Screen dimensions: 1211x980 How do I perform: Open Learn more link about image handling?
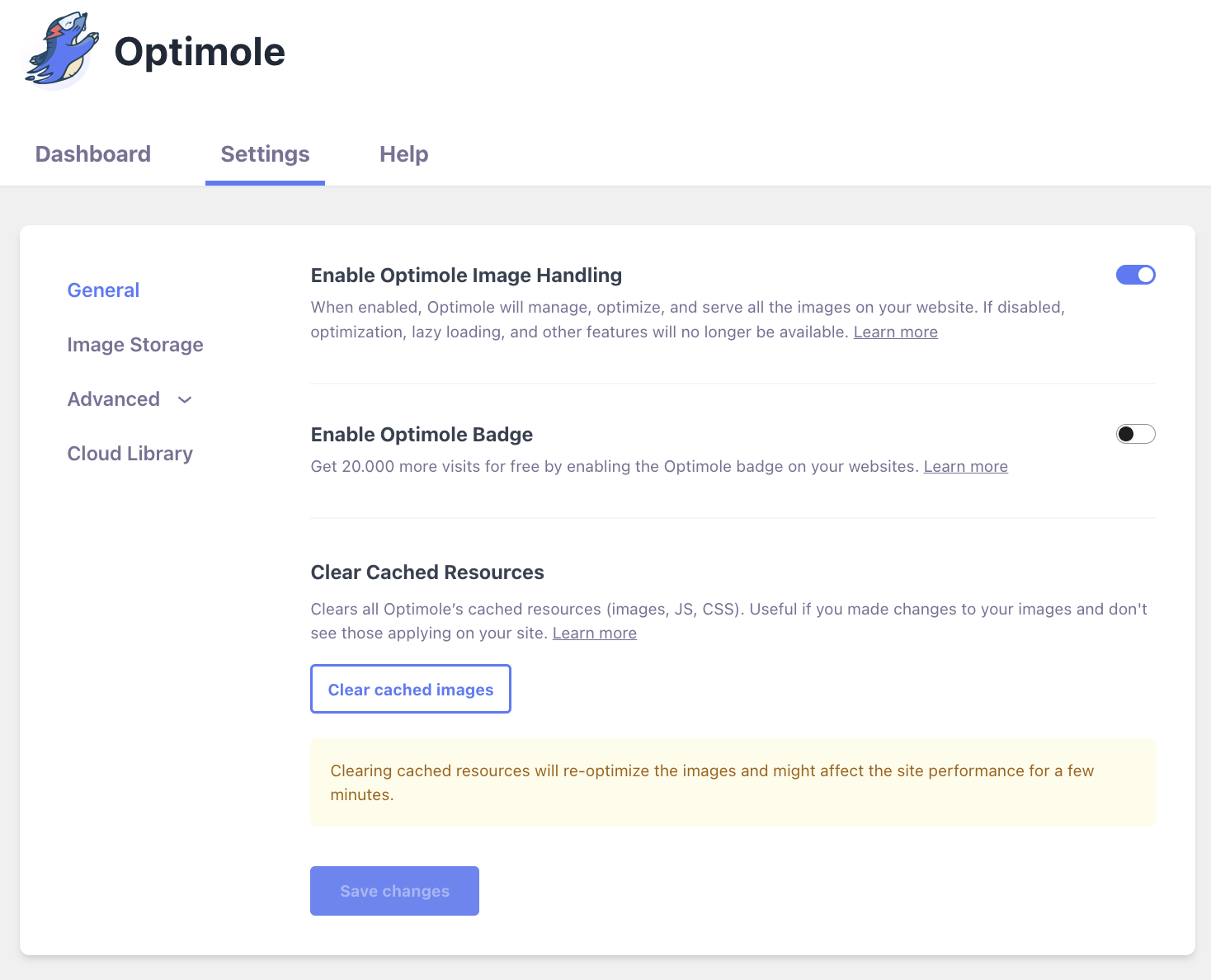pyautogui.click(x=895, y=332)
